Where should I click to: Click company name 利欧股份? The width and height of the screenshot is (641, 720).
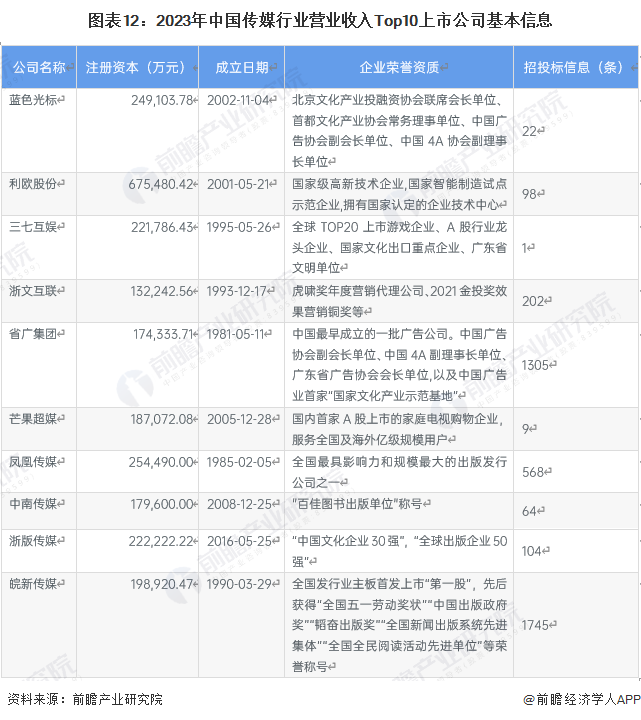coord(33,184)
